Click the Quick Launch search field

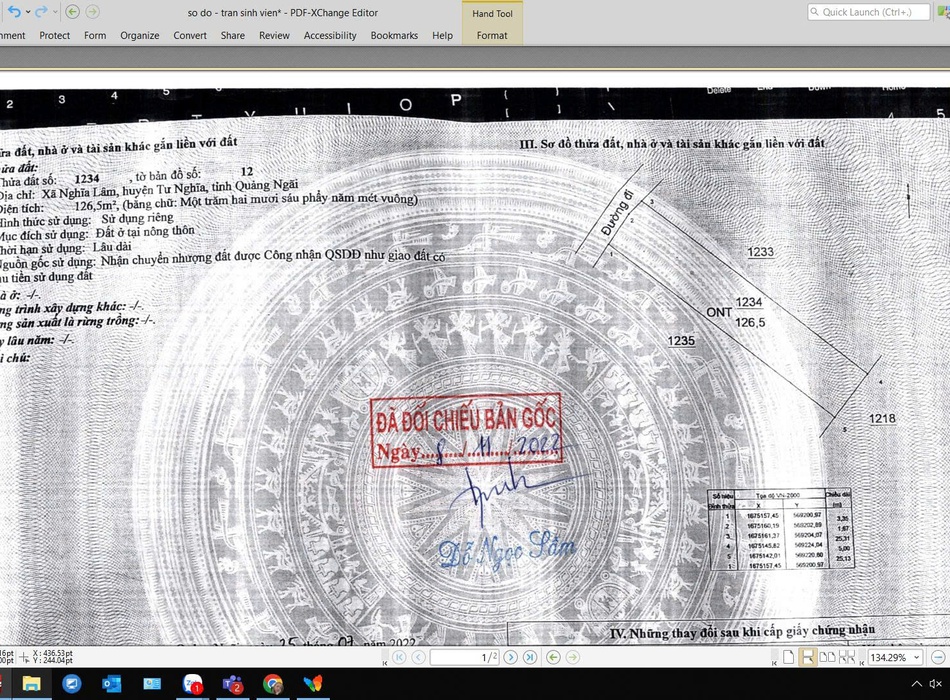(868, 12)
